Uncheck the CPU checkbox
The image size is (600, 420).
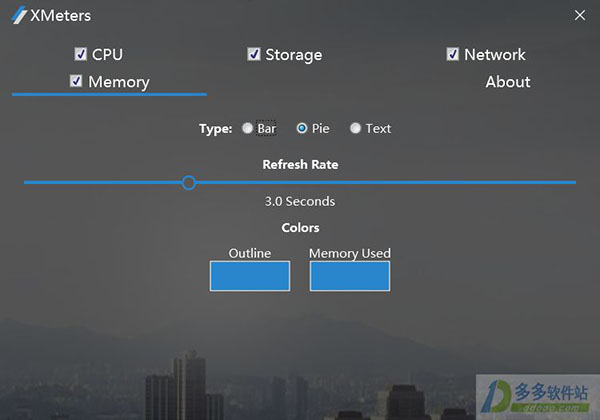[x=80, y=54]
